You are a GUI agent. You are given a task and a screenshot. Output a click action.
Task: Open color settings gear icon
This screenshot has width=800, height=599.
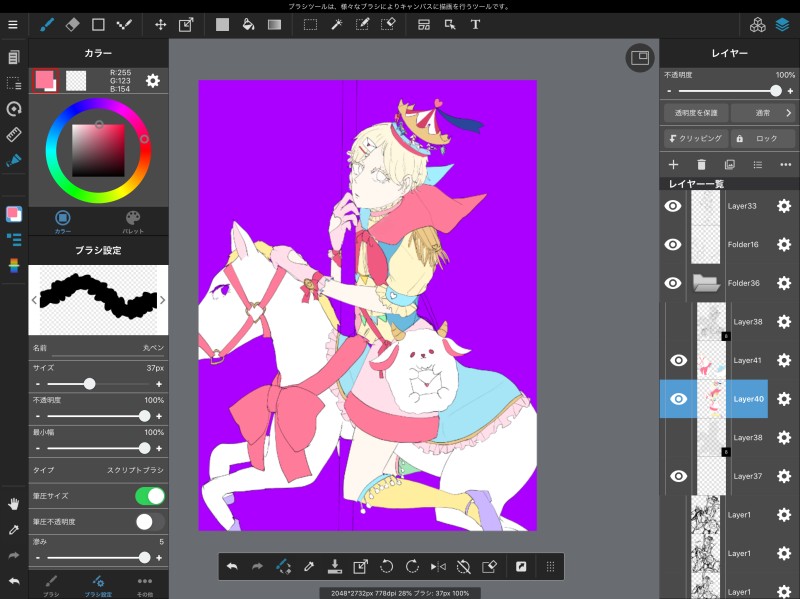point(153,81)
